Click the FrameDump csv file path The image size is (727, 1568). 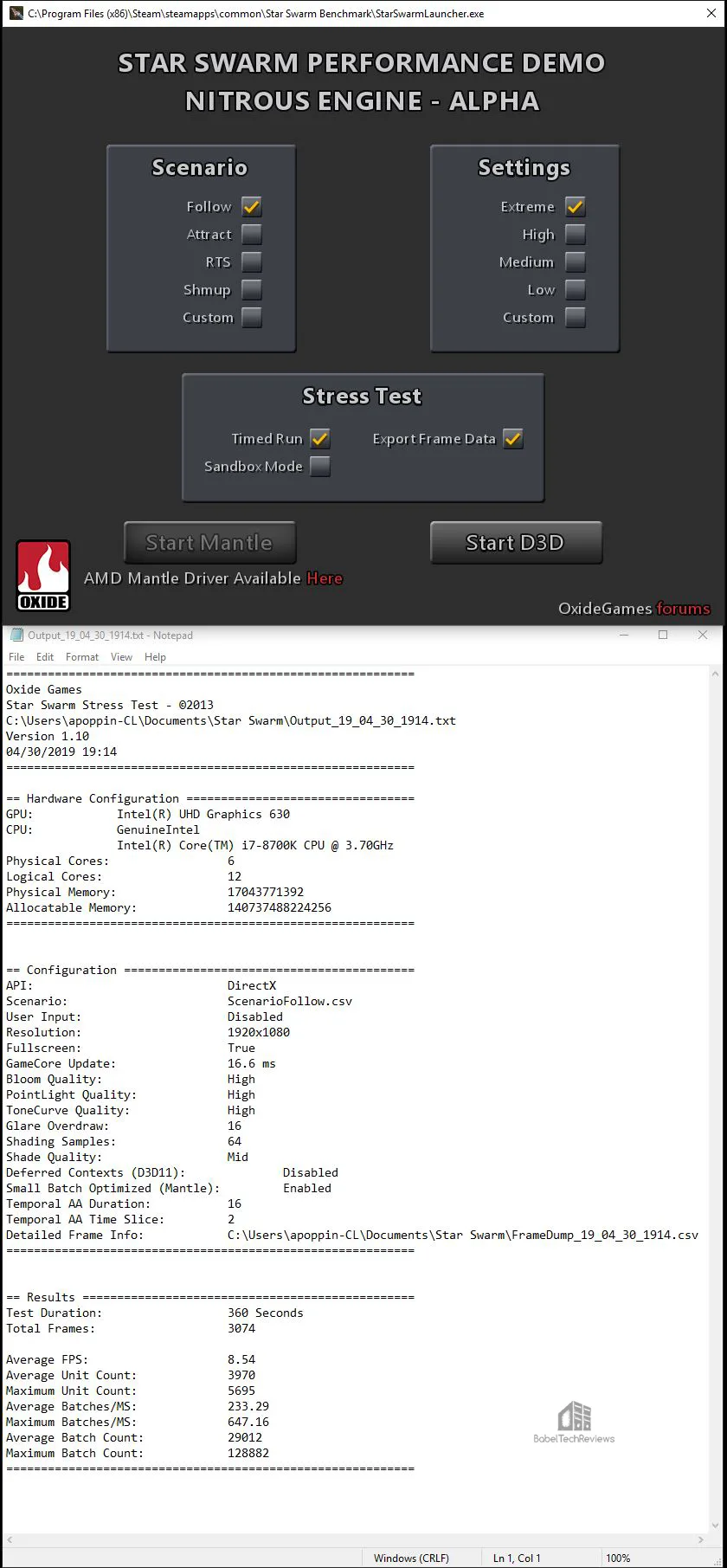click(x=463, y=1235)
